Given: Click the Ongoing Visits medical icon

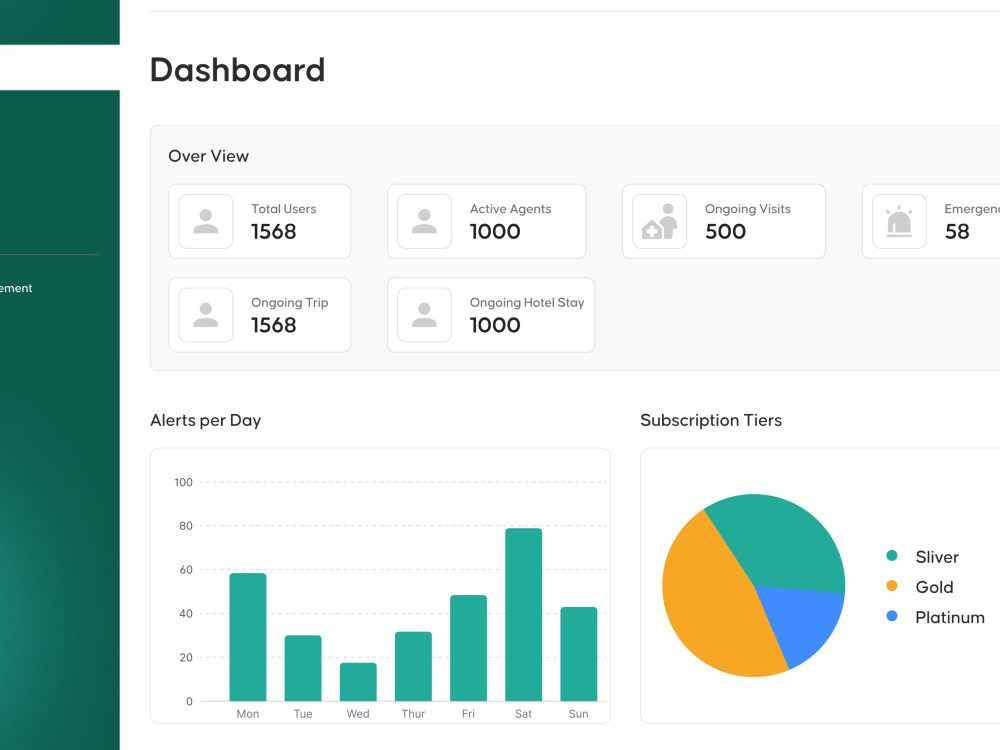Looking at the screenshot, I should tap(659, 221).
